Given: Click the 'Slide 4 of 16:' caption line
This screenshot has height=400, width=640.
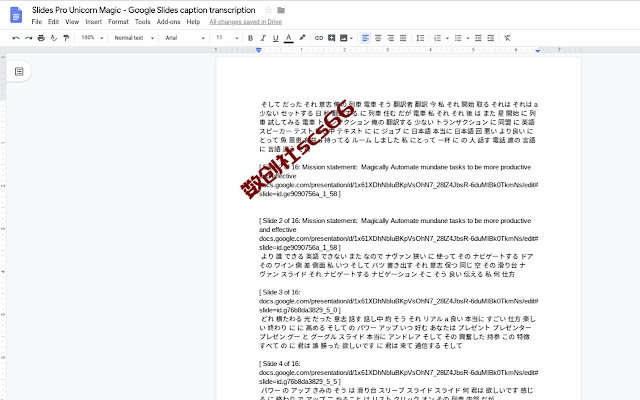Looking at the screenshot, I should (280, 363).
